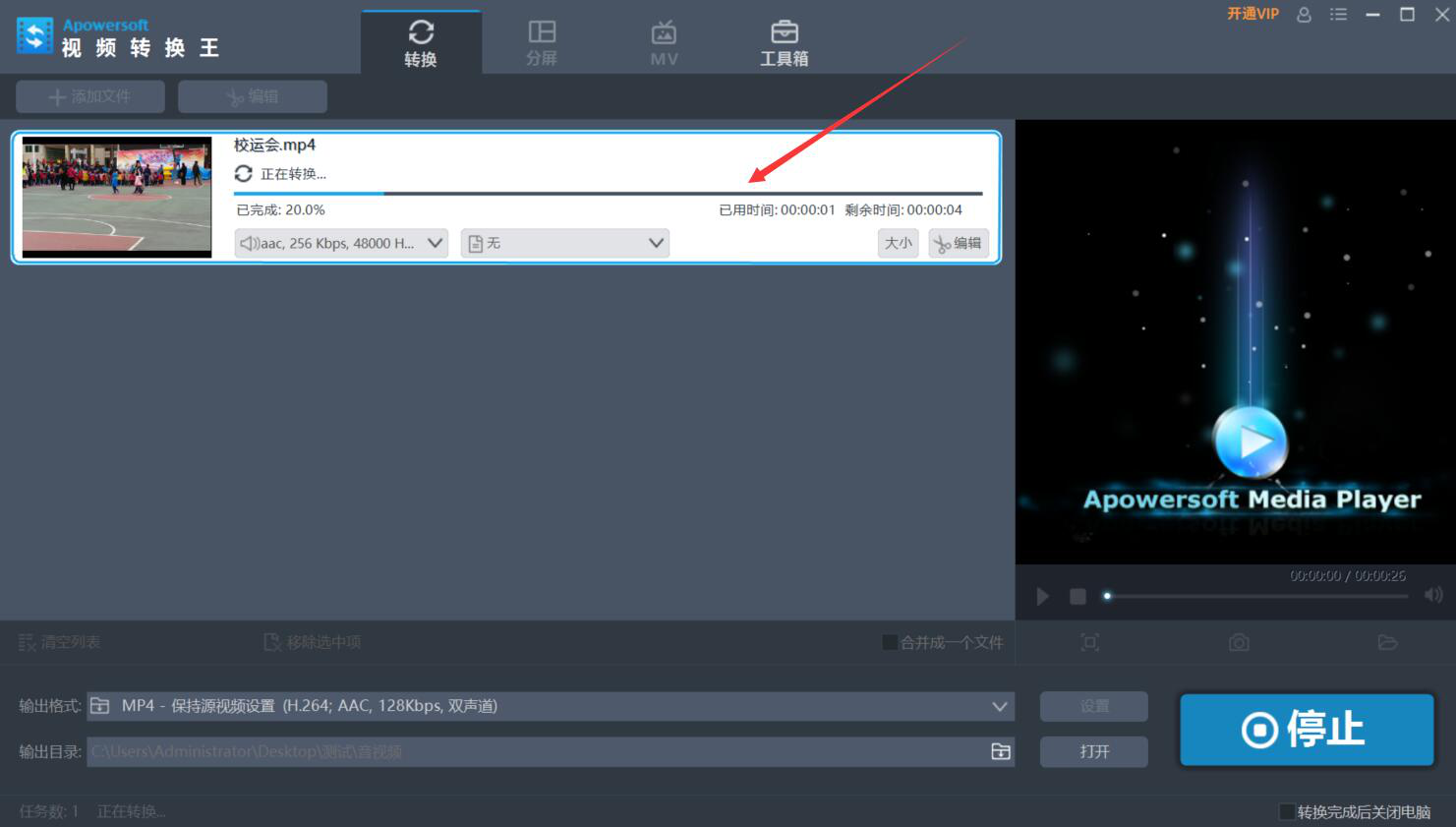Image resolution: width=1456 pixels, height=827 pixels.
Task: Click the 停止 button to stop conversion
Action: pos(1307,729)
